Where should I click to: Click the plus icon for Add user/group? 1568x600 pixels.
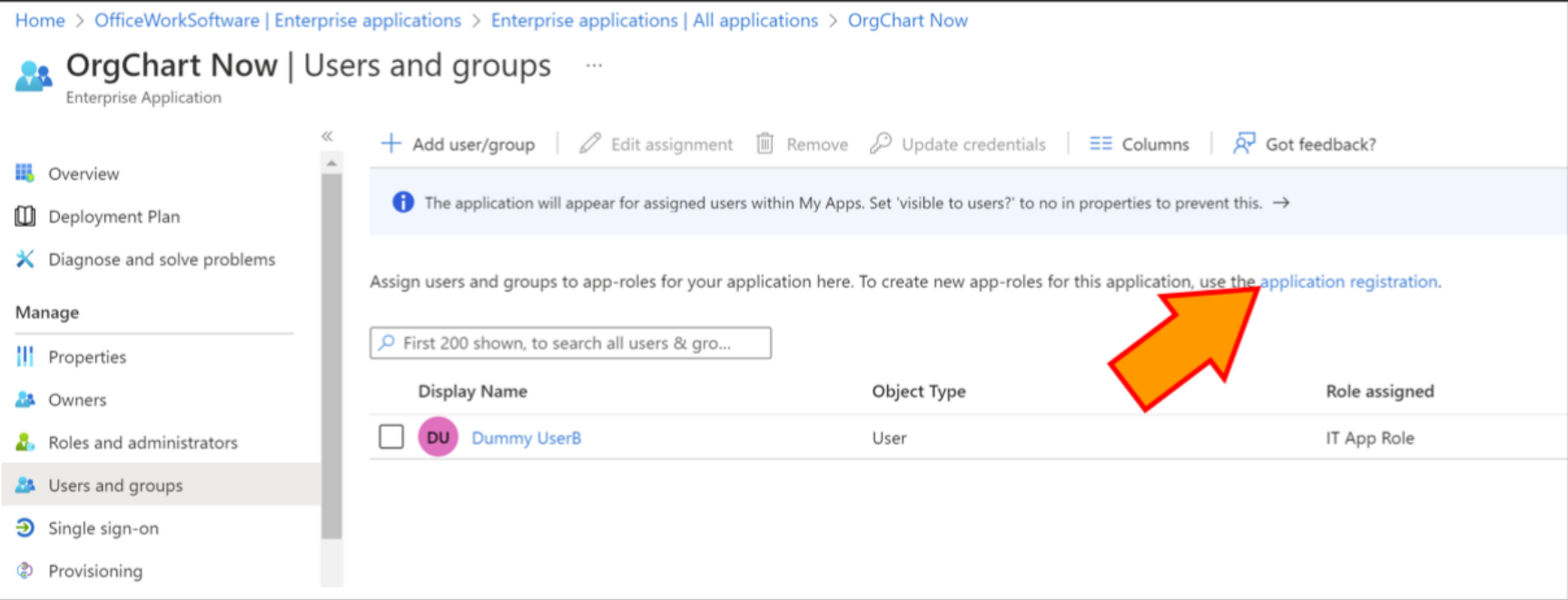(x=390, y=143)
